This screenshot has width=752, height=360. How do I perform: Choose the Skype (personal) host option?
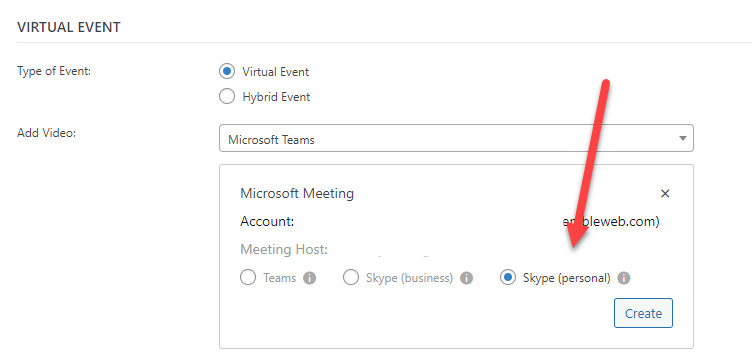click(x=508, y=278)
